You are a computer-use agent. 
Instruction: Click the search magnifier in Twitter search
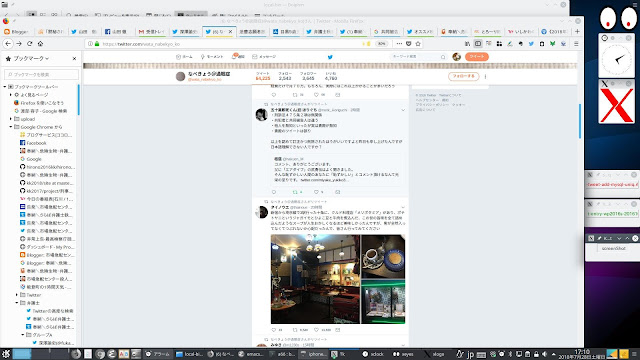click(443, 57)
